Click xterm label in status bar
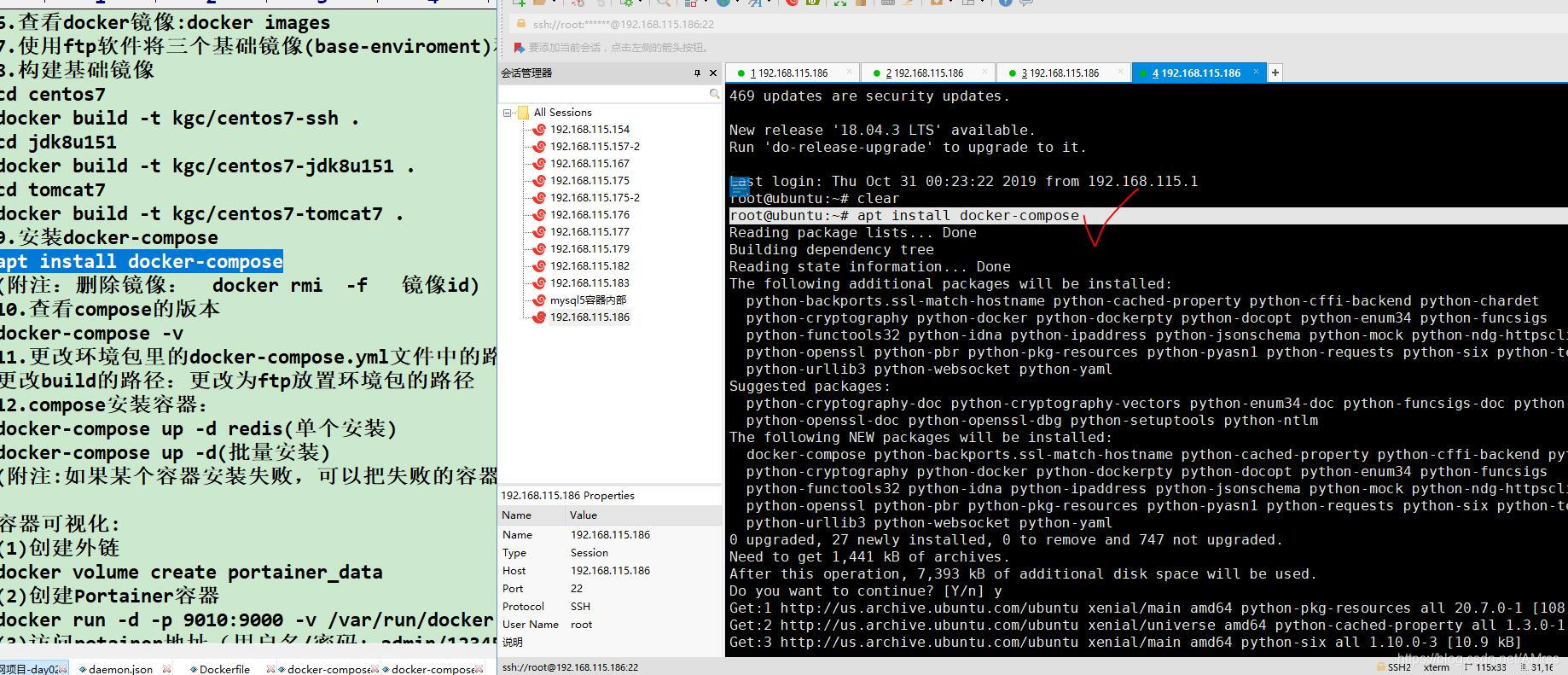Viewport: 1568px width, 675px height. point(1437,667)
